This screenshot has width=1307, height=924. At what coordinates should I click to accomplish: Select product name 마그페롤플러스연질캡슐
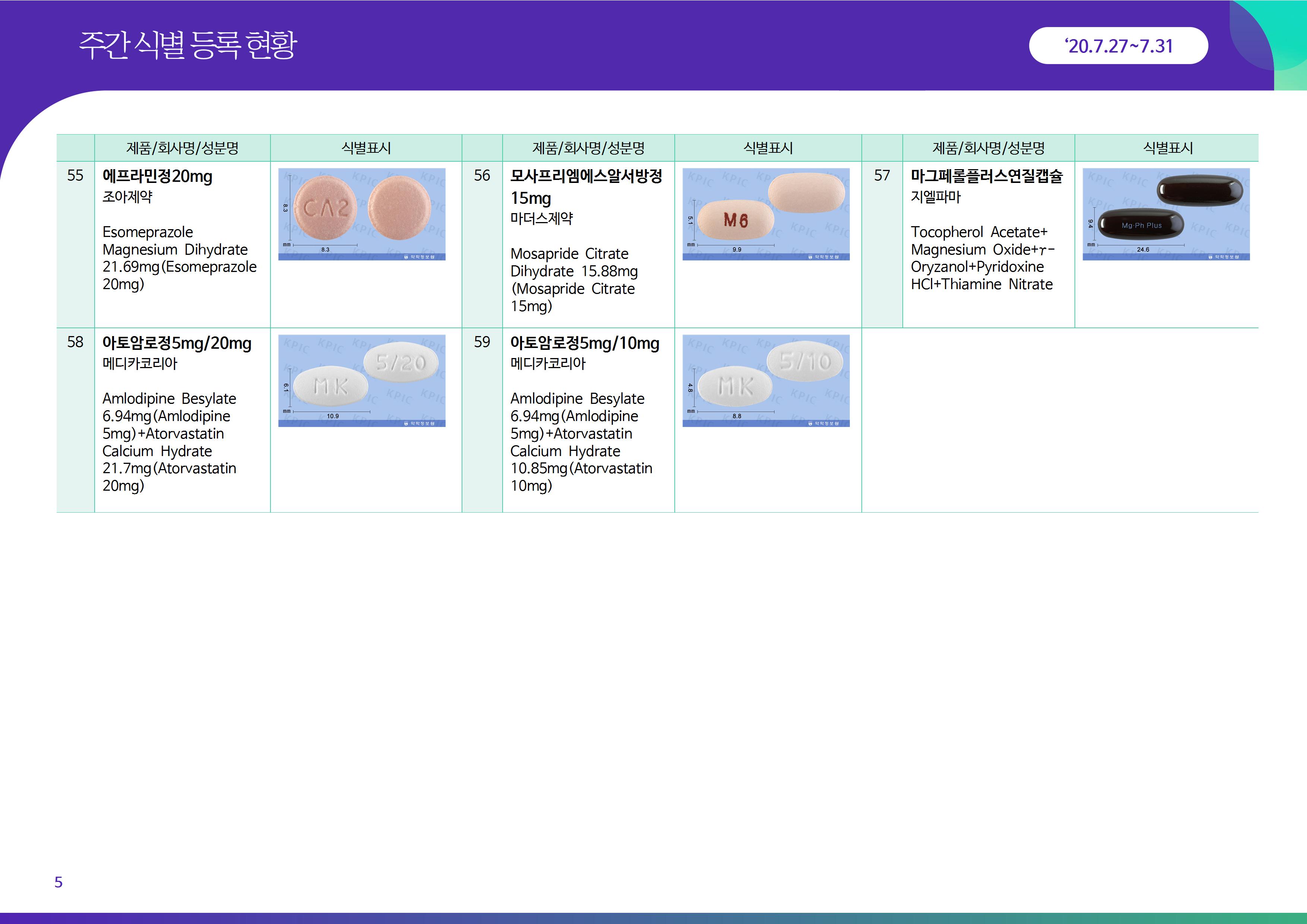pyautogui.click(x=986, y=177)
